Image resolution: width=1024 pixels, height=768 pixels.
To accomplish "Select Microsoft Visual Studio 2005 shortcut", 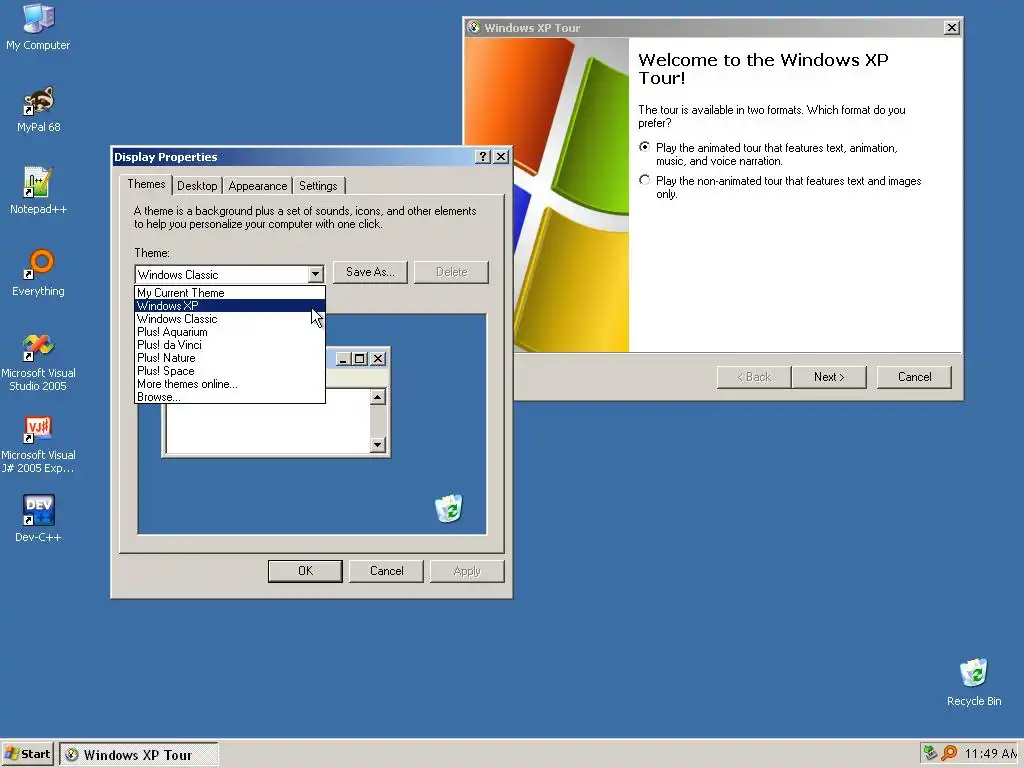I will [x=38, y=362].
